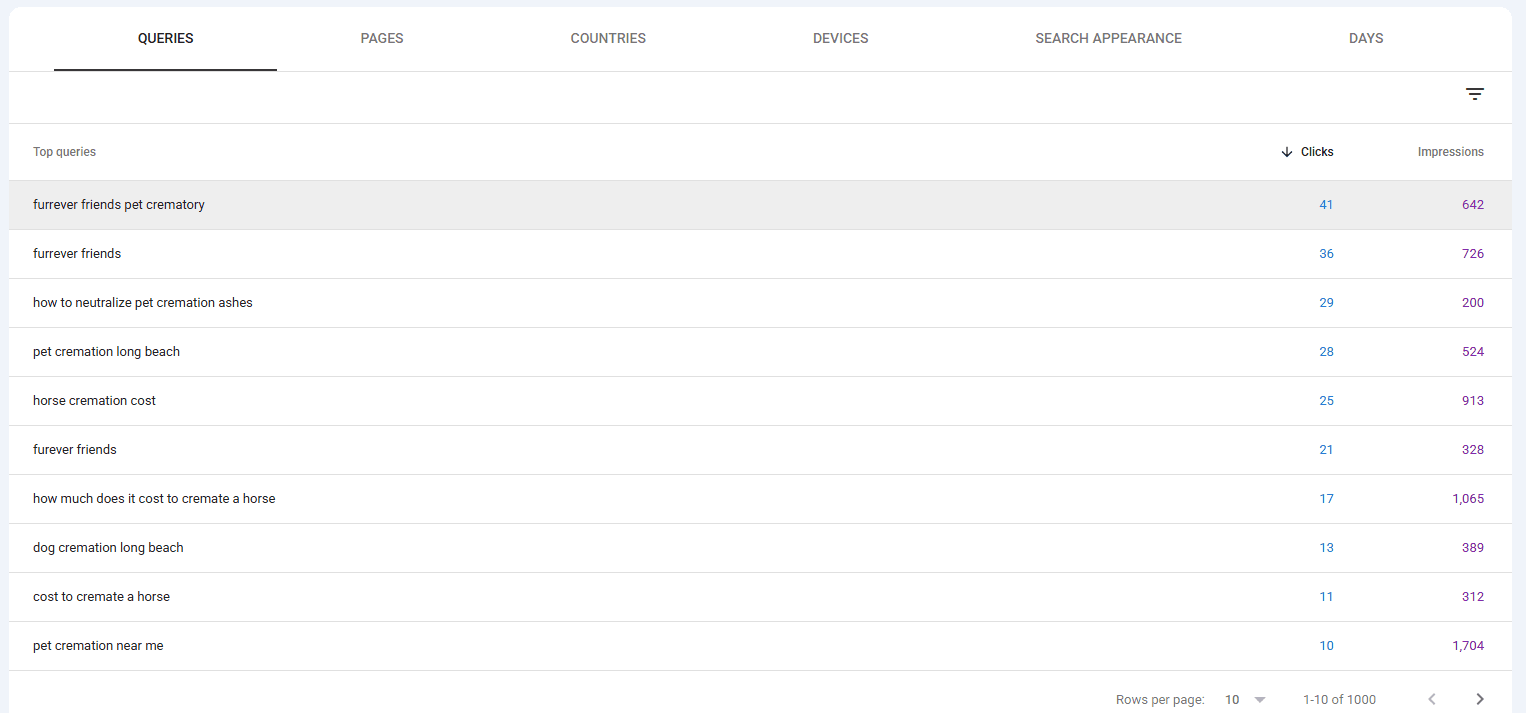Click the 29 clicks value
Image resolution: width=1526 pixels, height=713 pixels.
coord(1326,303)
